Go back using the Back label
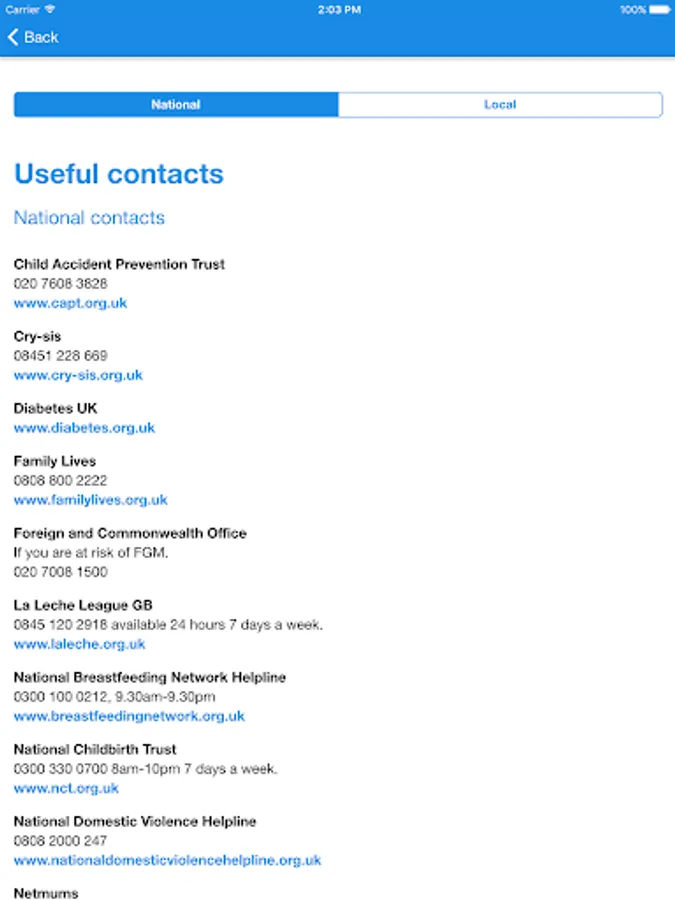 [41, 37]
